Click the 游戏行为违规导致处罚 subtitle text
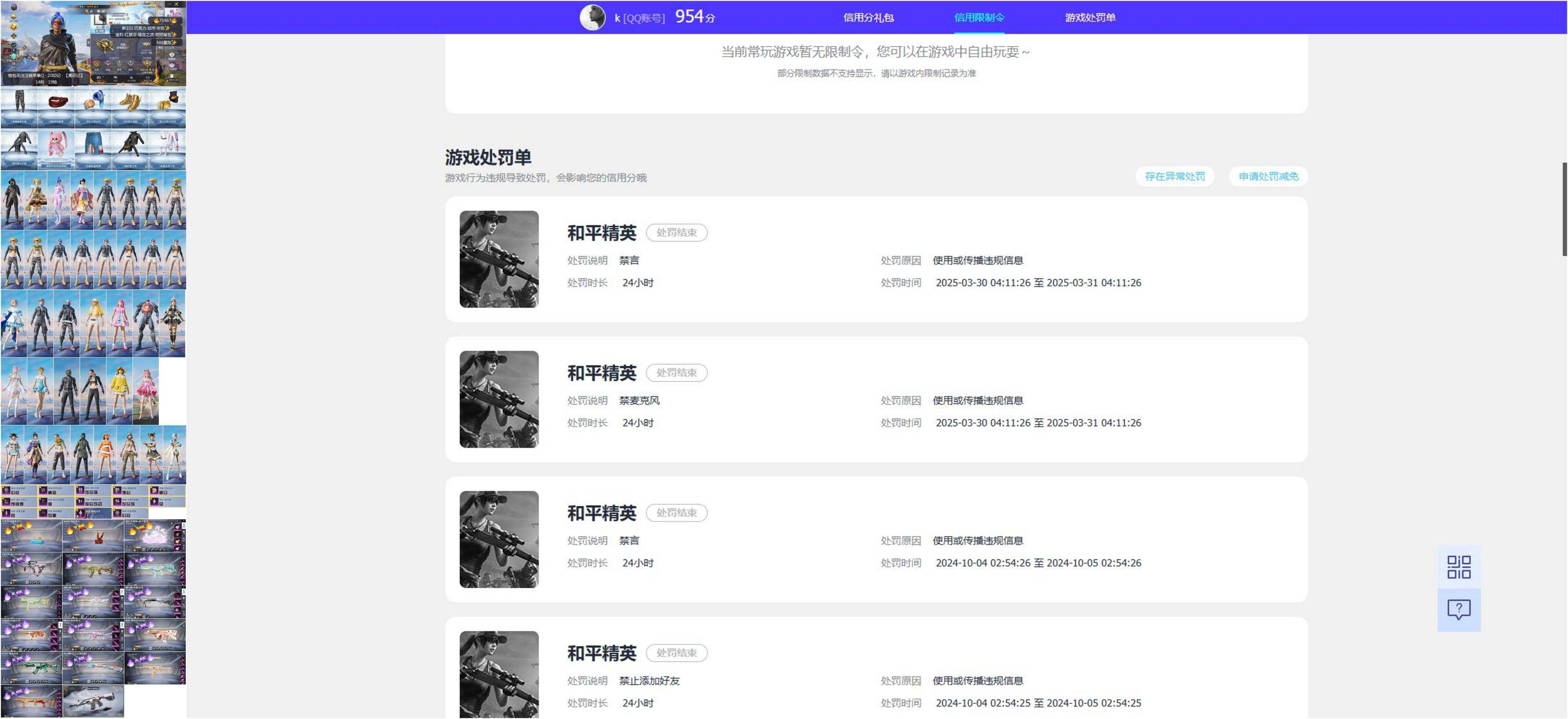1568x719 pixels. (x=546, y=178)
